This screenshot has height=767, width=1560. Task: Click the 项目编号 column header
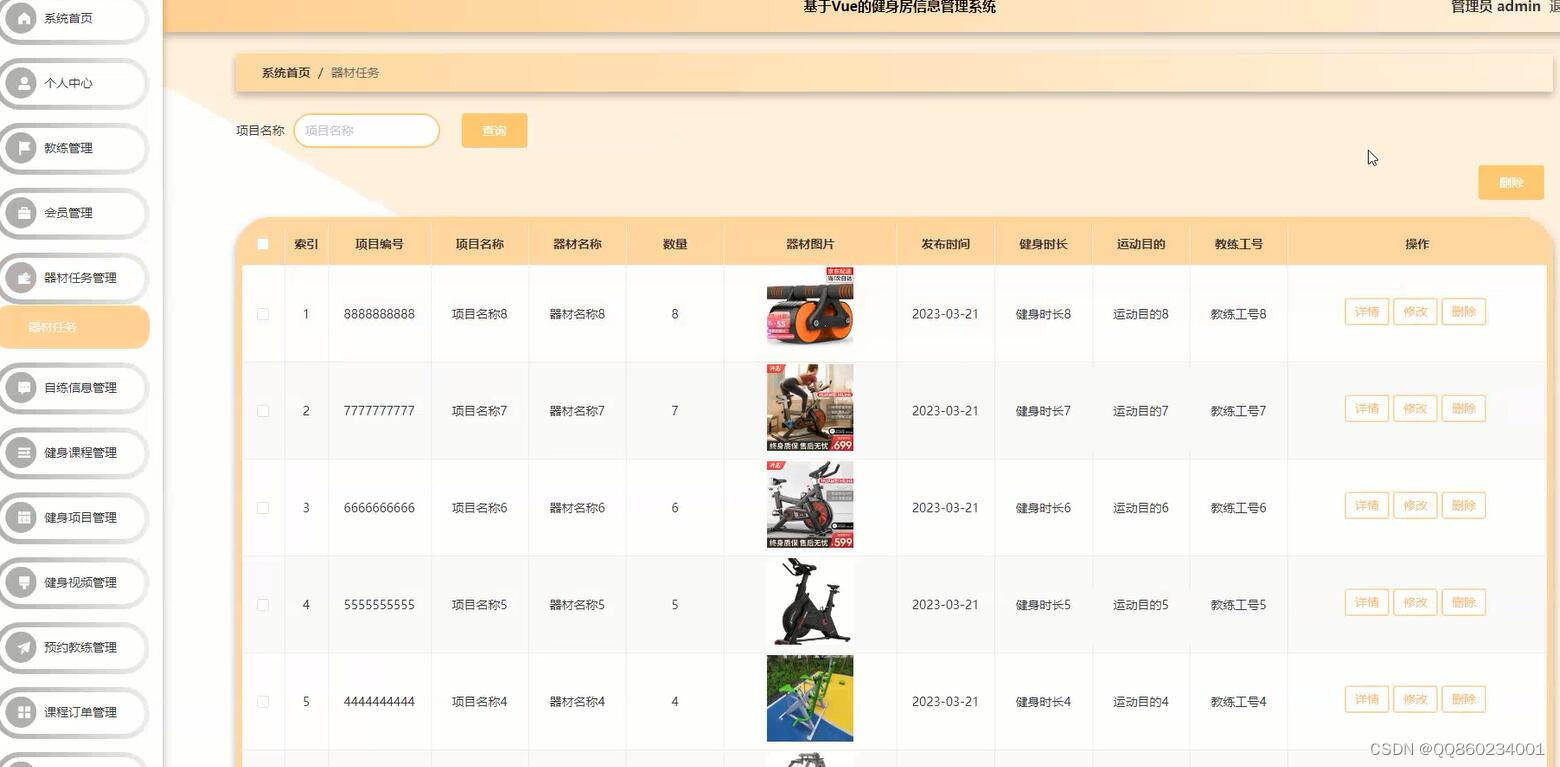[379, 244]
